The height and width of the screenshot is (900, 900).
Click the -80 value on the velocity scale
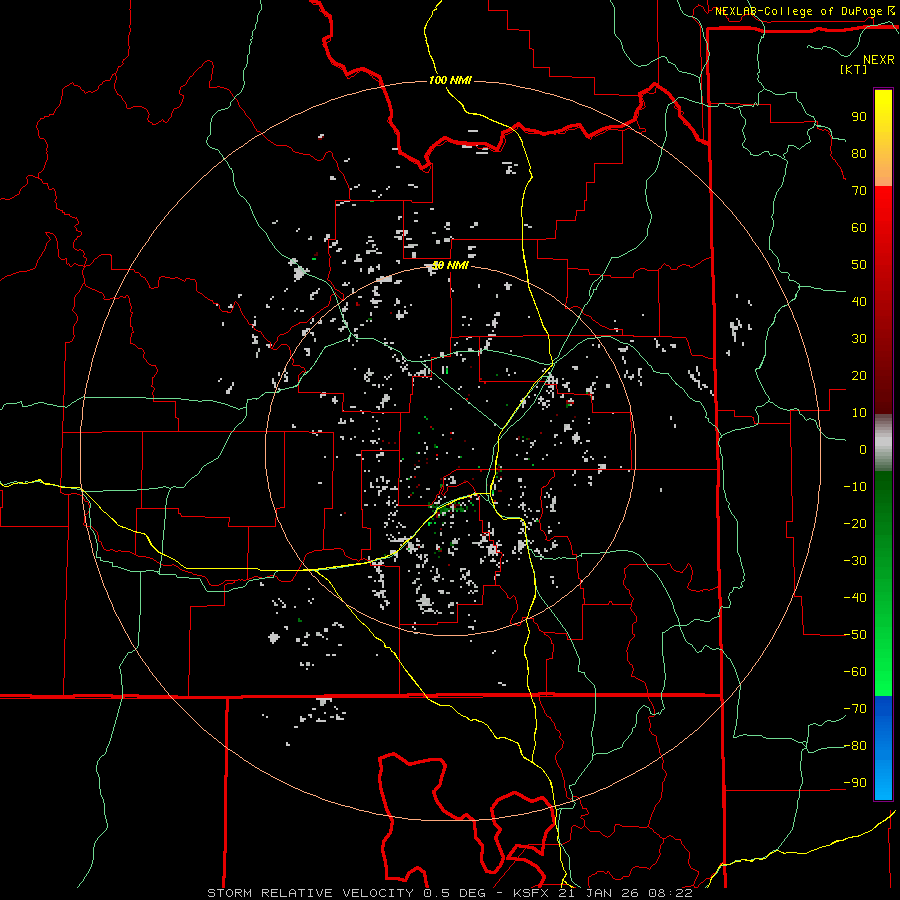pyautogui.click(x=855, y=746)
